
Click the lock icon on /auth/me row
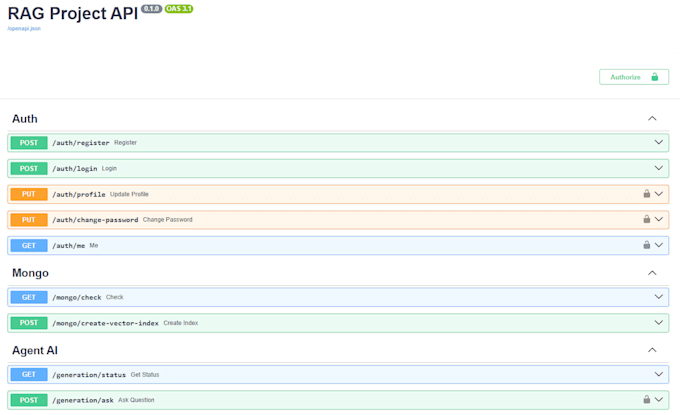(647, 245)
